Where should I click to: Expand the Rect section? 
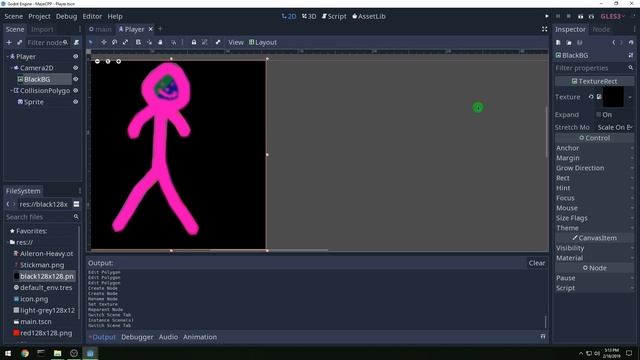coord(594,178)
